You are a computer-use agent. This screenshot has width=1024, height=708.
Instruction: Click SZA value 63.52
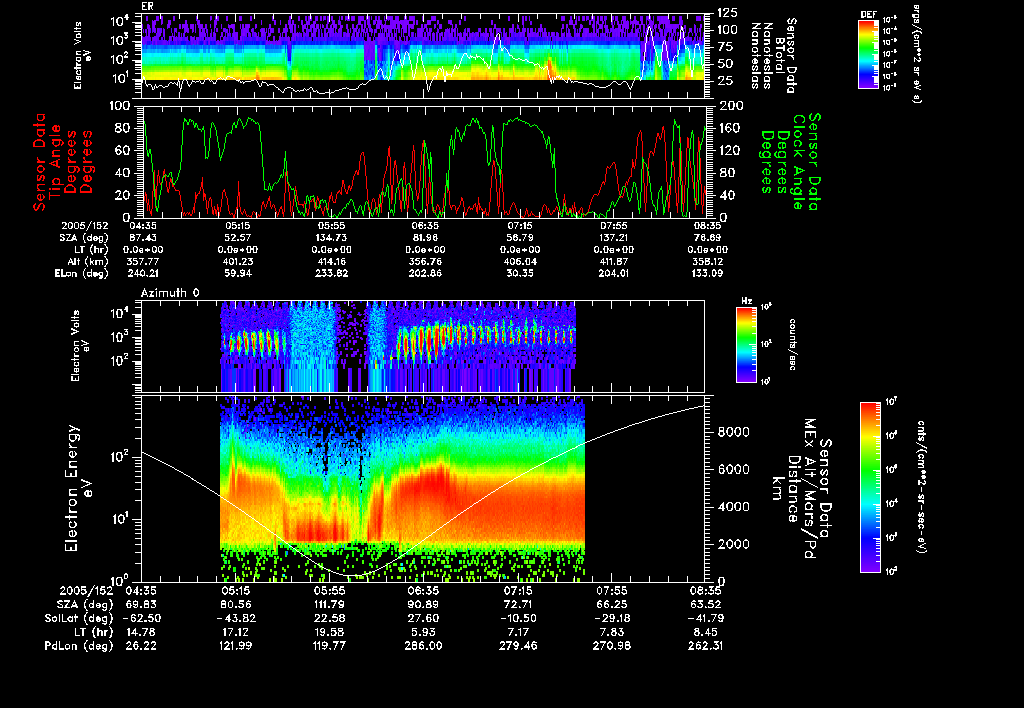705,605
